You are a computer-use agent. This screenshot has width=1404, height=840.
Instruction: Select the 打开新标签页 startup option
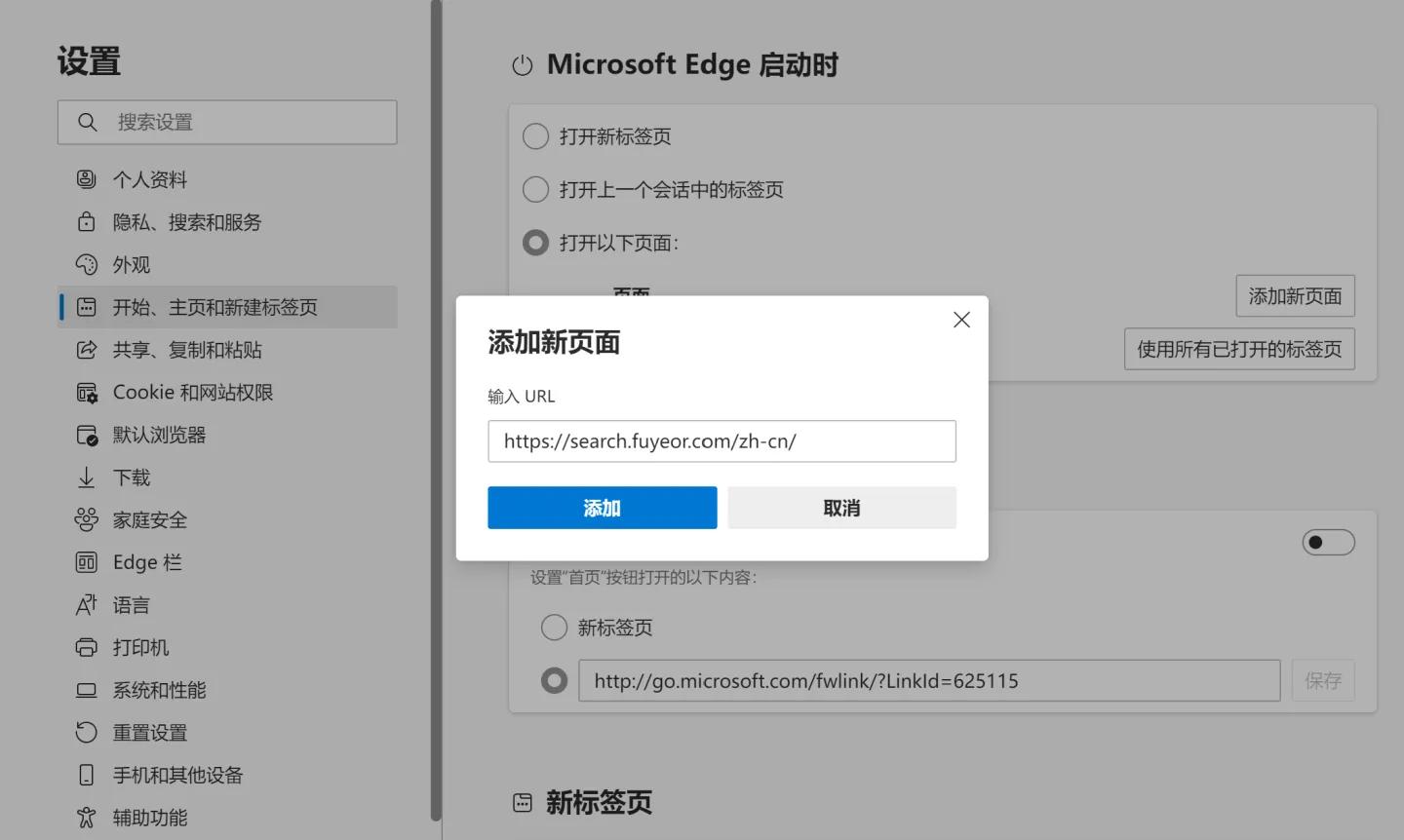[x=535, y=136]
